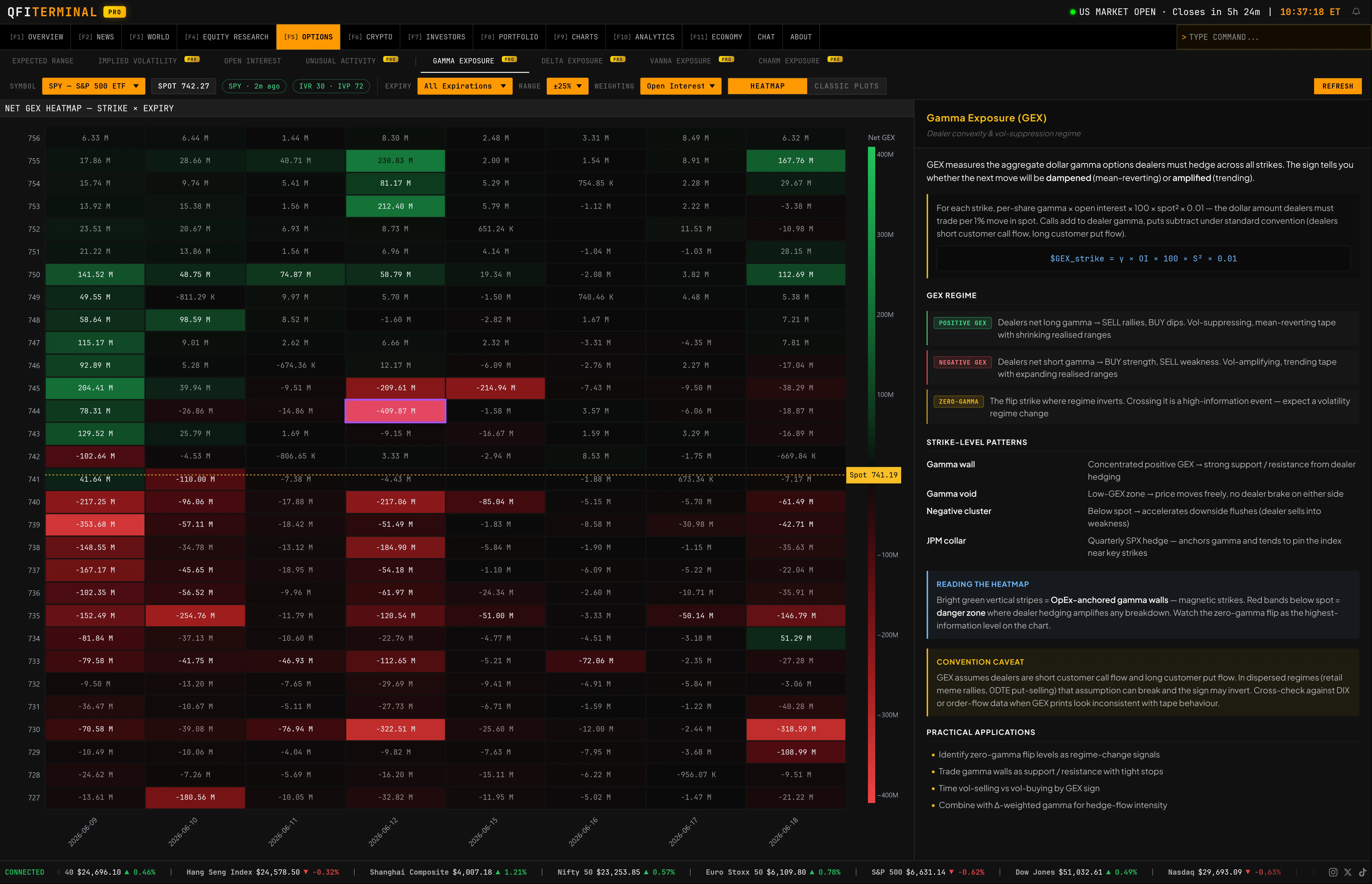Open the F10 Analytics tab
The image size is (1372, 884).
coord(644,37)
